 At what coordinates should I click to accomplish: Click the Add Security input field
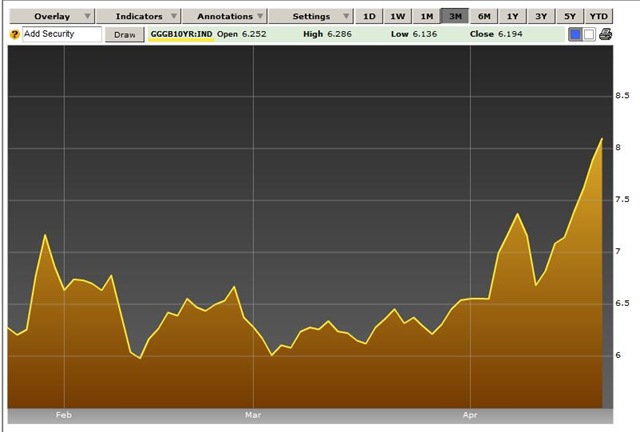62,34
